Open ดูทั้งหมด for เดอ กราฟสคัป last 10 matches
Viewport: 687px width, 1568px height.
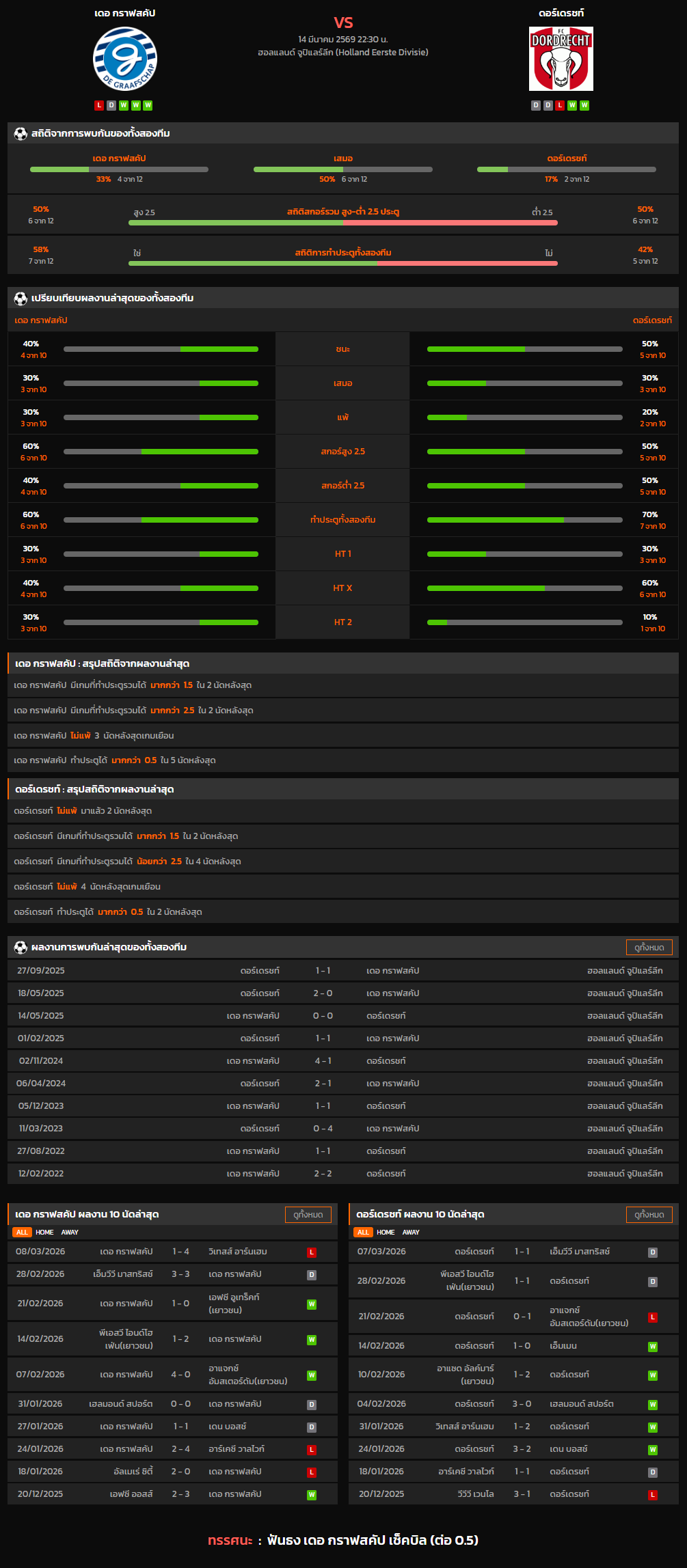[308, 1215]
